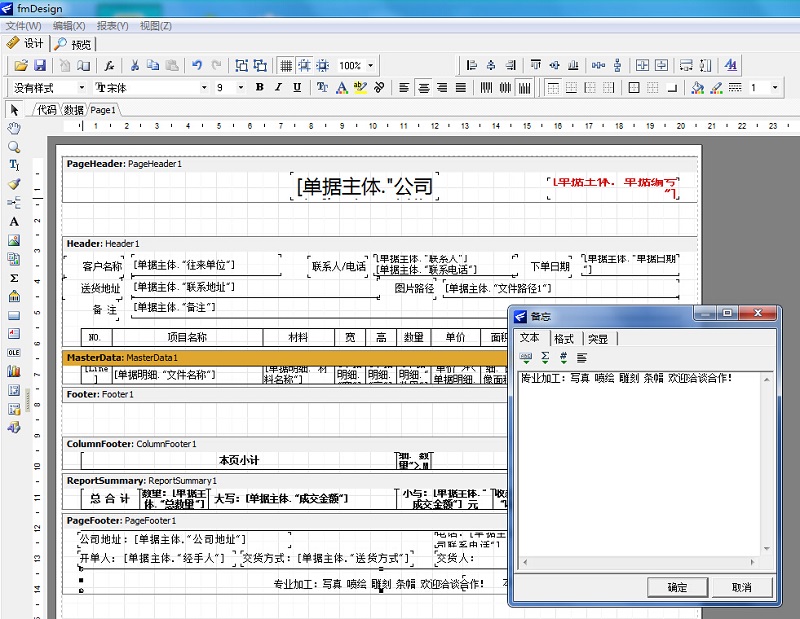Screen dimensions: 800x619
Task: Toggle Bold formatting
Action: point(258,87)
